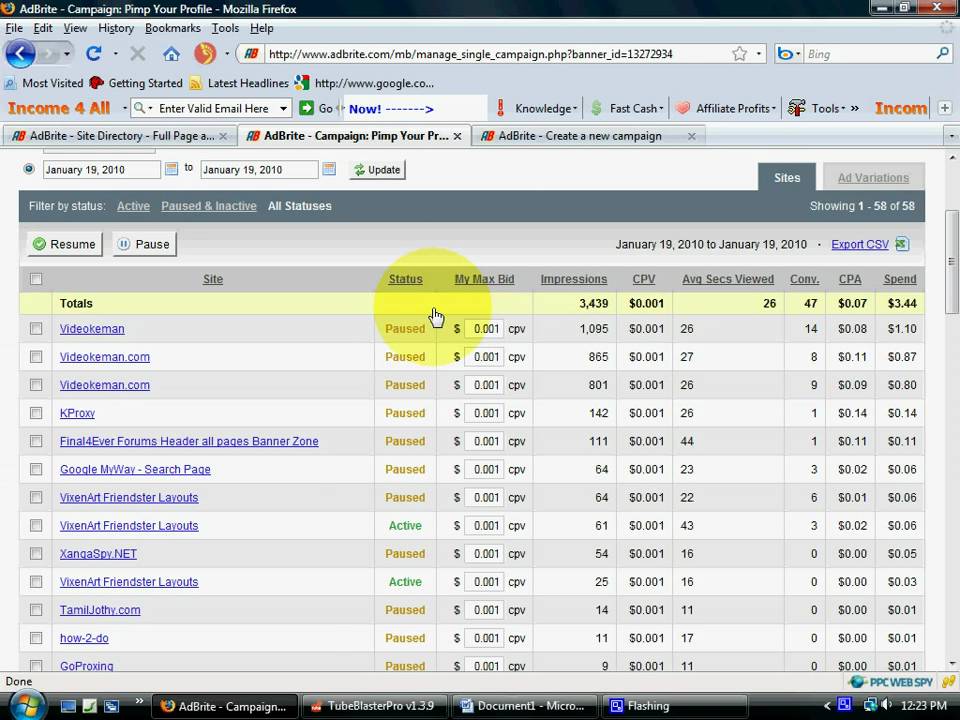Close AdBrite Site Directory tab
The width and height of the screenshot is (960, 720).
(223, 136)
